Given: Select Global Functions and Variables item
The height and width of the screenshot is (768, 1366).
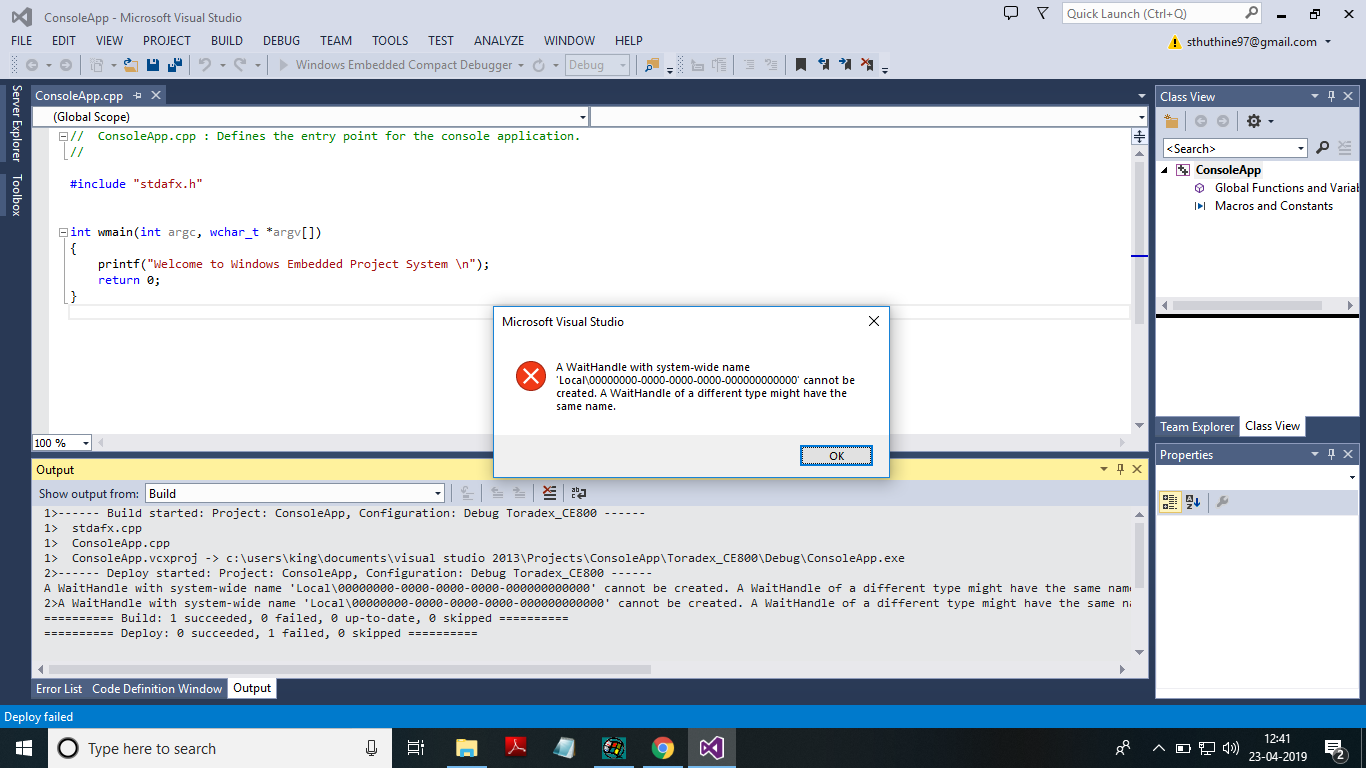Looking at the screenshot, I should tap(1285, 188).
